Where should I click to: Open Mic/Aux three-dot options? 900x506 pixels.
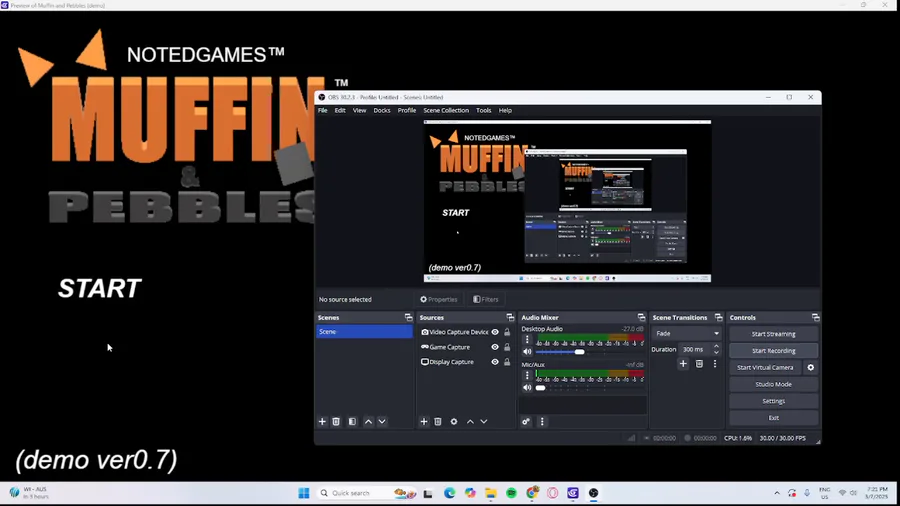point(527,375)
